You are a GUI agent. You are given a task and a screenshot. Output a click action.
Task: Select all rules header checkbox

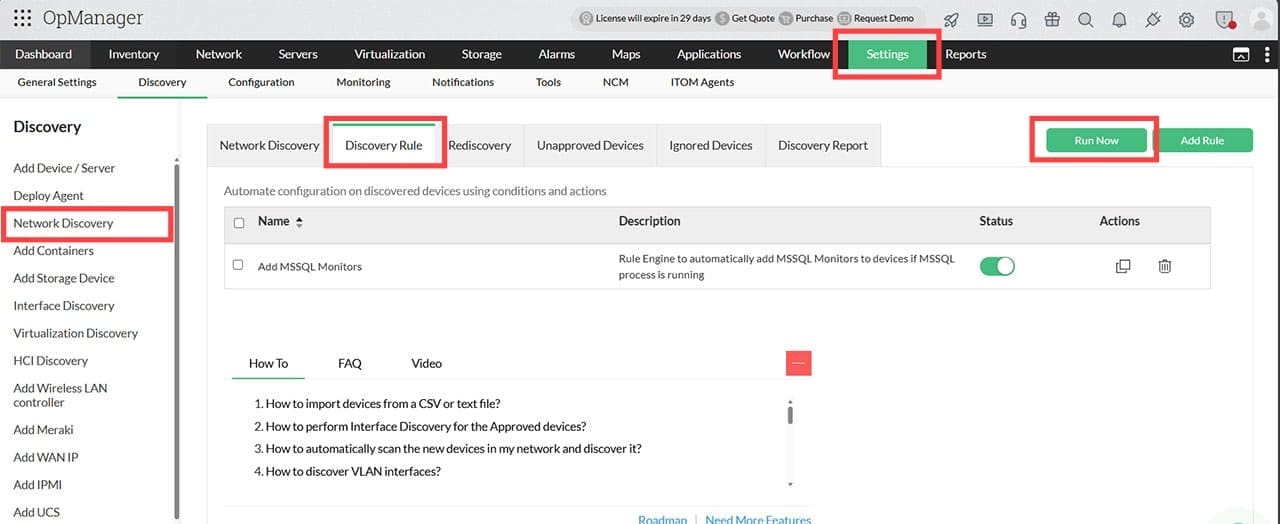pyautogui.click(x=239, y=223)
